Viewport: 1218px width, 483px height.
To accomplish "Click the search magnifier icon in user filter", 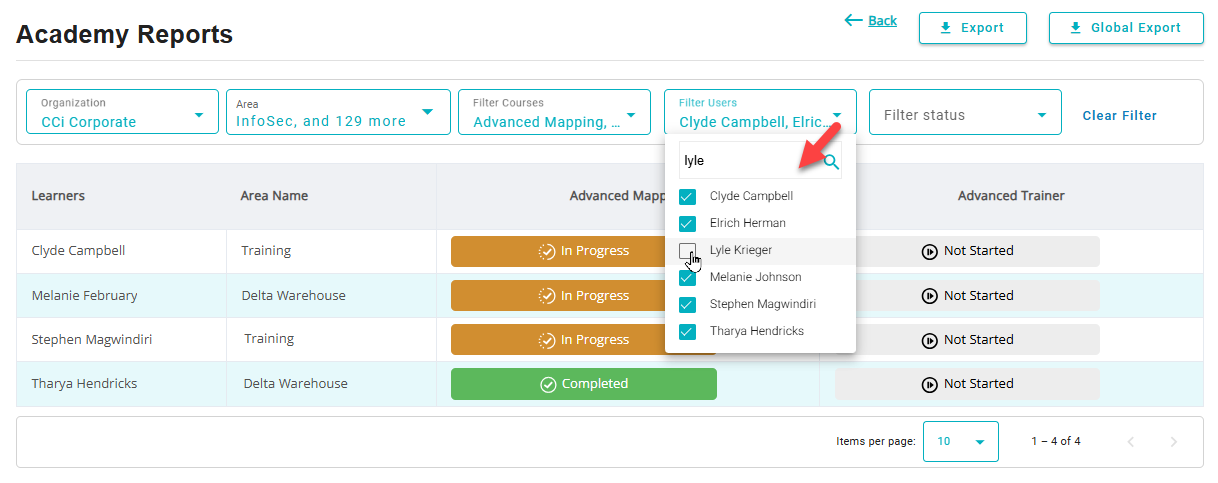I will 831,161.
